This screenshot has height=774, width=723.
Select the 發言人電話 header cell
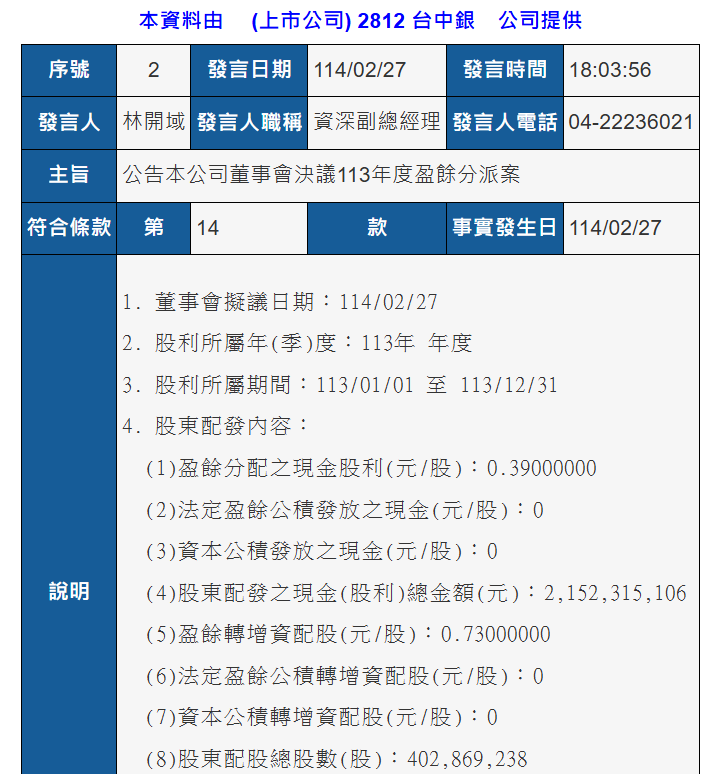pos(505,122)
